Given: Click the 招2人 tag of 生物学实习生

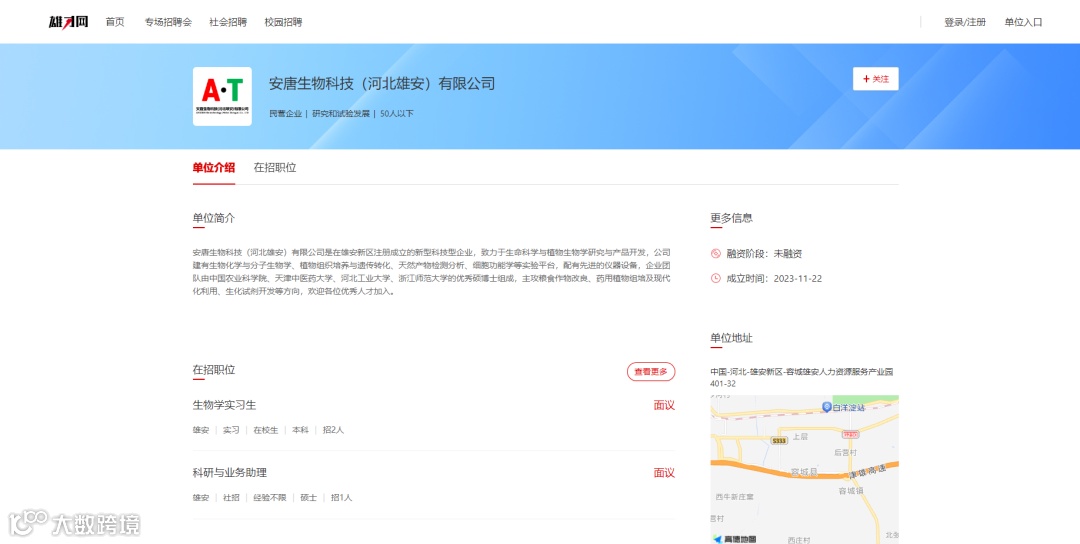Looking at the screenshot, I should click(333, 430).
